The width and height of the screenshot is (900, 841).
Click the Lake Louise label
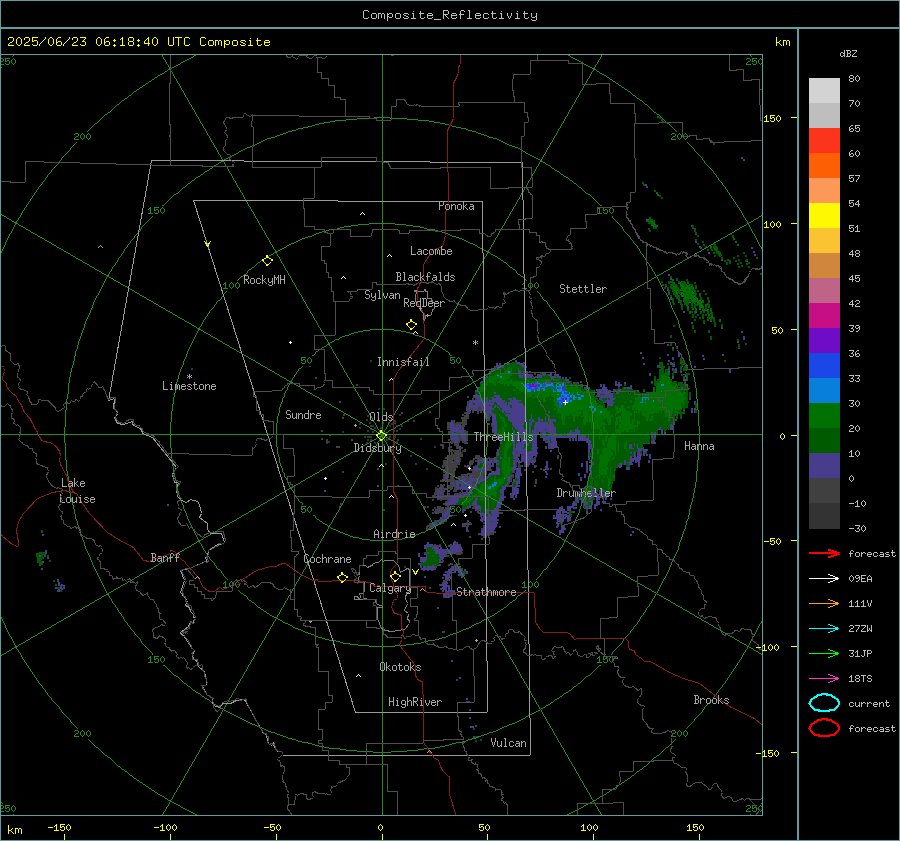tap(77, 491)
